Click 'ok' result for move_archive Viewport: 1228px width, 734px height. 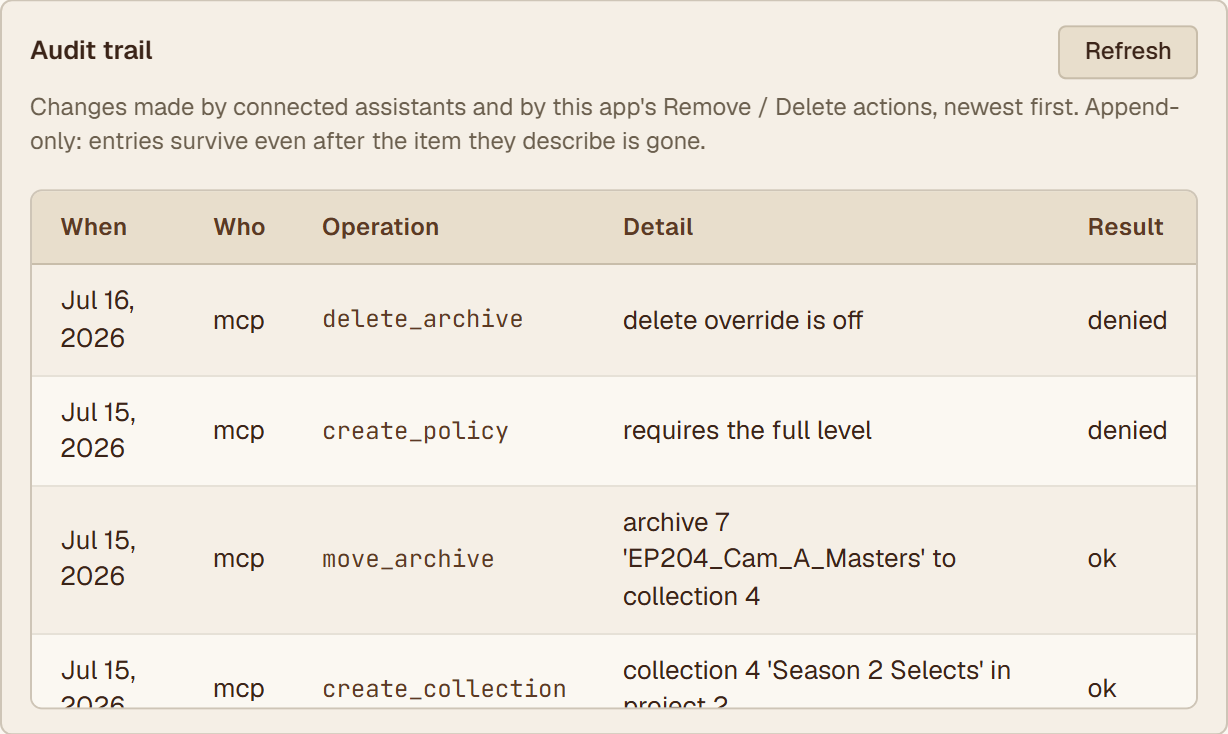click(x=1102, y=559)
